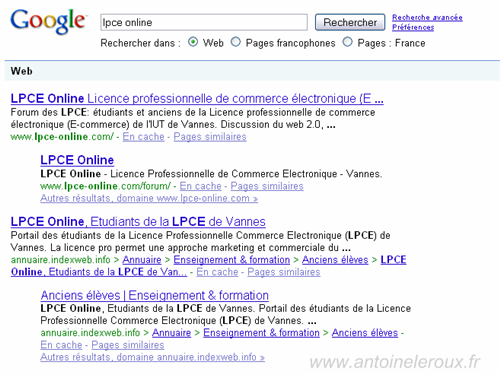Image resolution: width=500 pixels, height=374 pixels.
Task: Click the Rechercher button
Action: point(350,22)
